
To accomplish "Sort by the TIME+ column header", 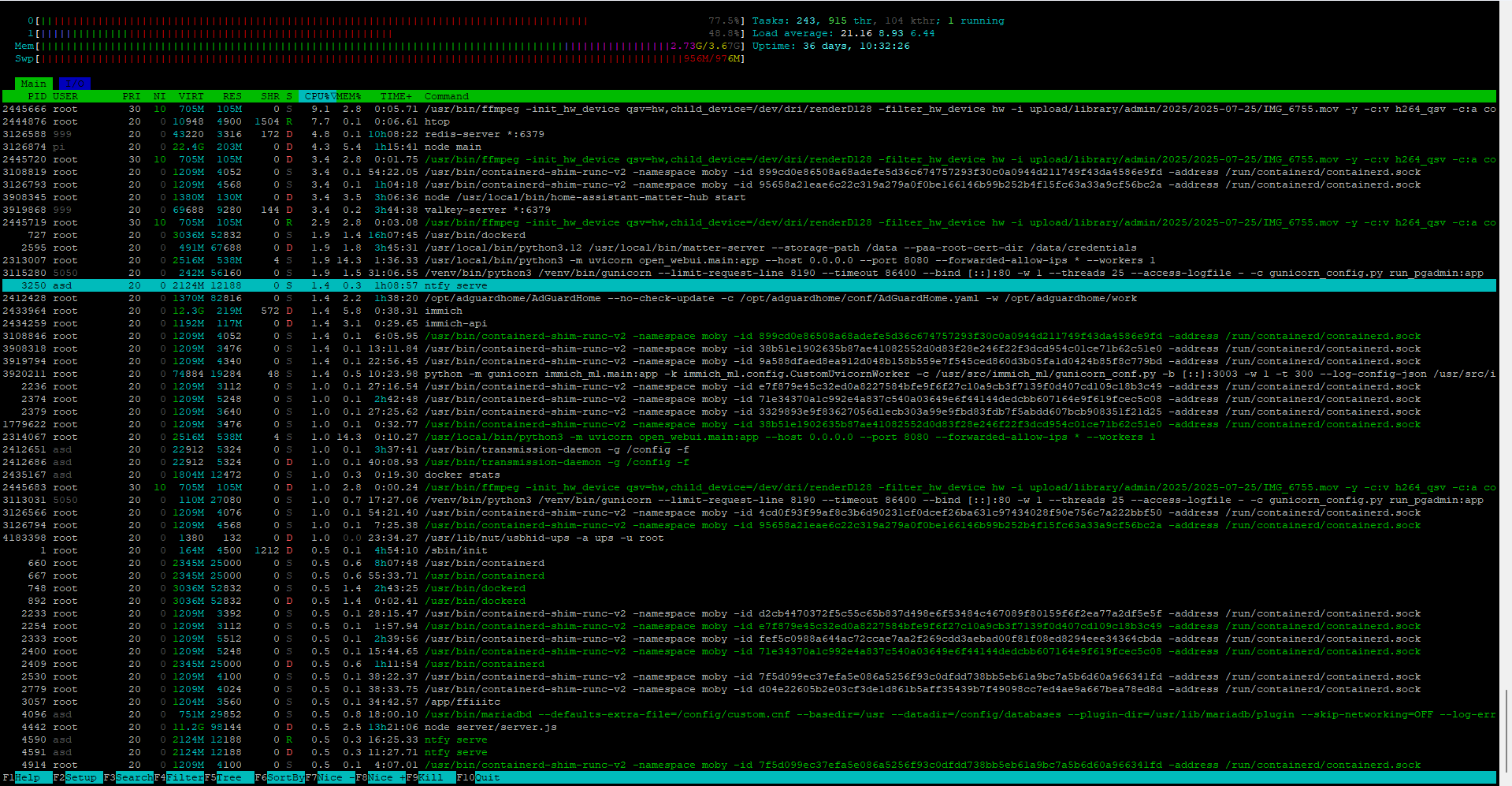I will (396, 96).
